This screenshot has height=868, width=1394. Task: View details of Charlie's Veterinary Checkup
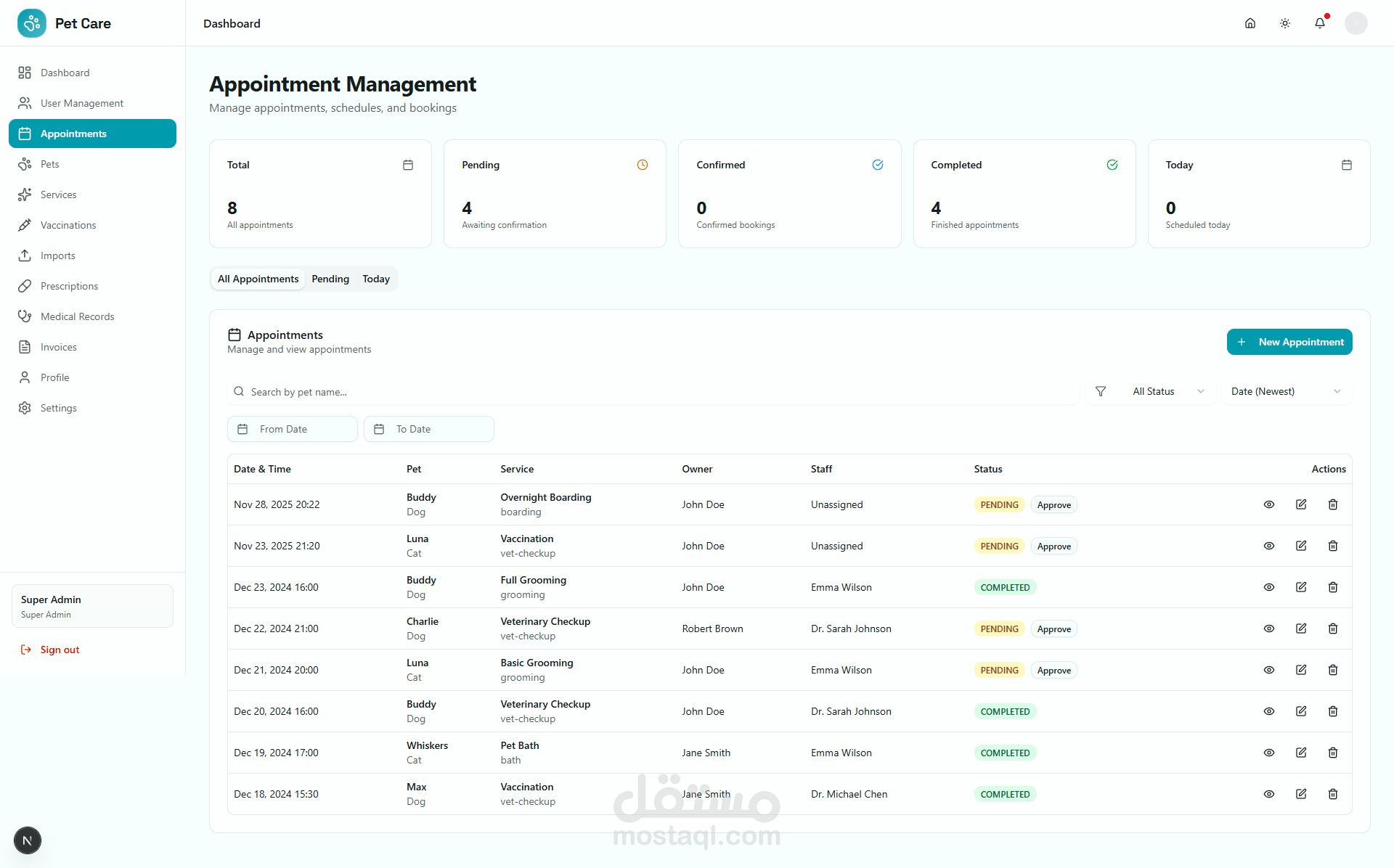[x=1268, y=629]
